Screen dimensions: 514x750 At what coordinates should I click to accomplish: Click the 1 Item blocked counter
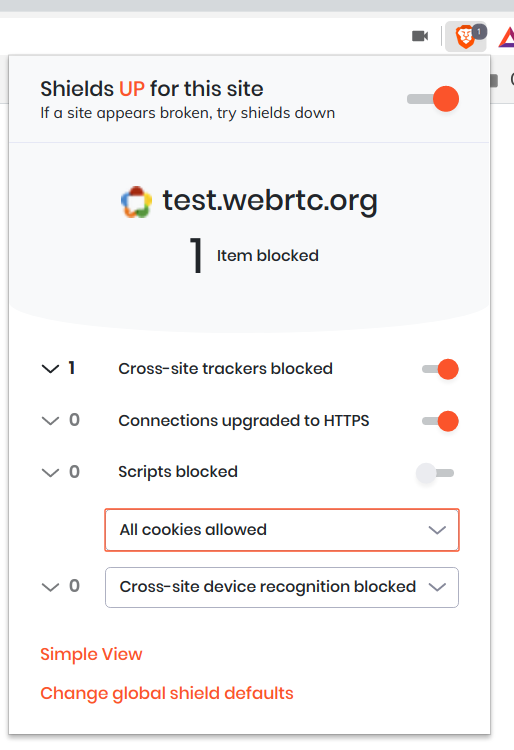(x=254, y=256)
